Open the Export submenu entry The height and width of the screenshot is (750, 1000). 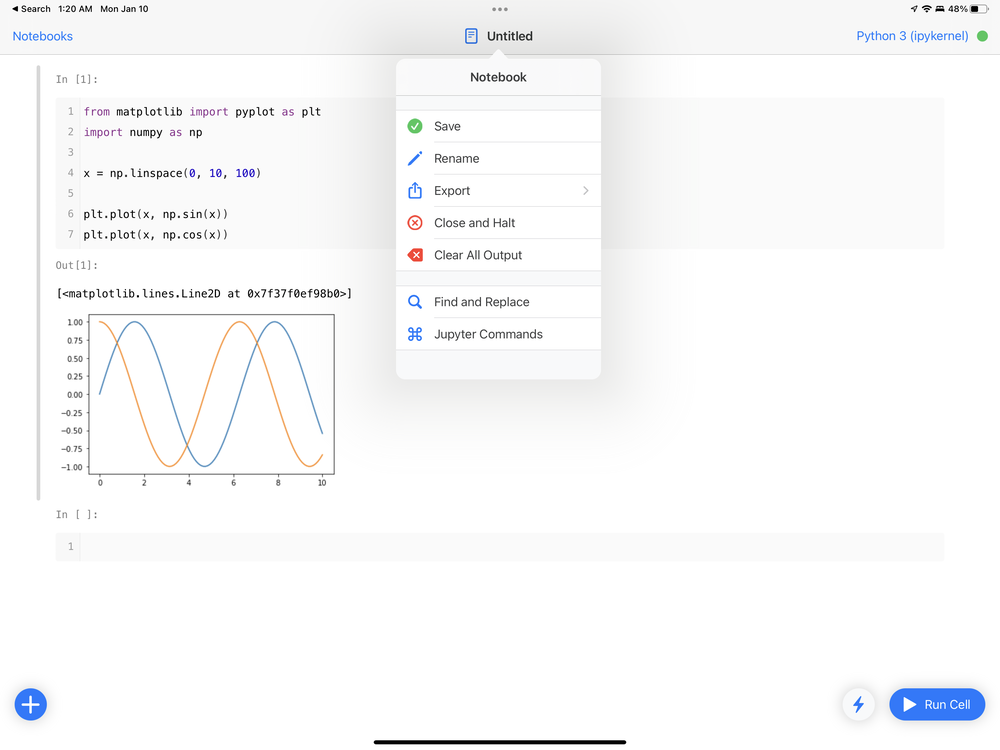coord(498,191)
